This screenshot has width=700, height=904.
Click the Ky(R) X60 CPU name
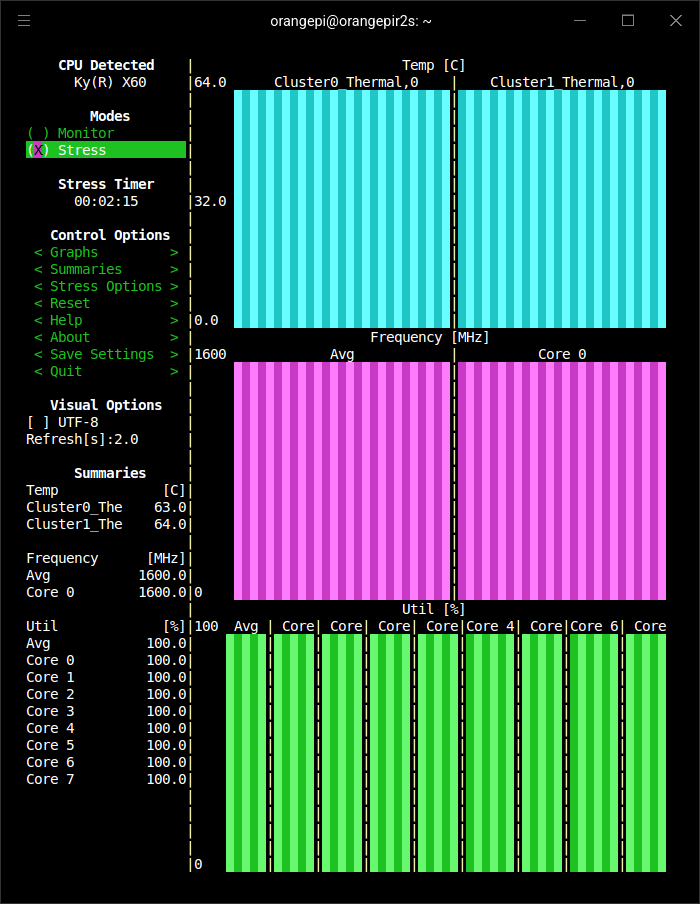110,82
